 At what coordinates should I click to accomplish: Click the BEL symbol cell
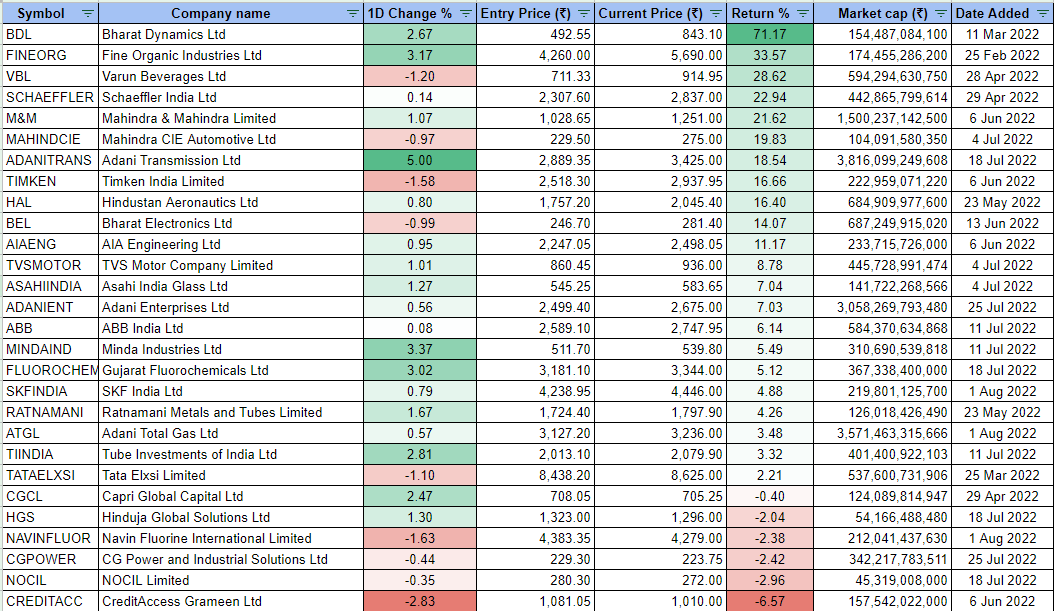coord(50,223)
